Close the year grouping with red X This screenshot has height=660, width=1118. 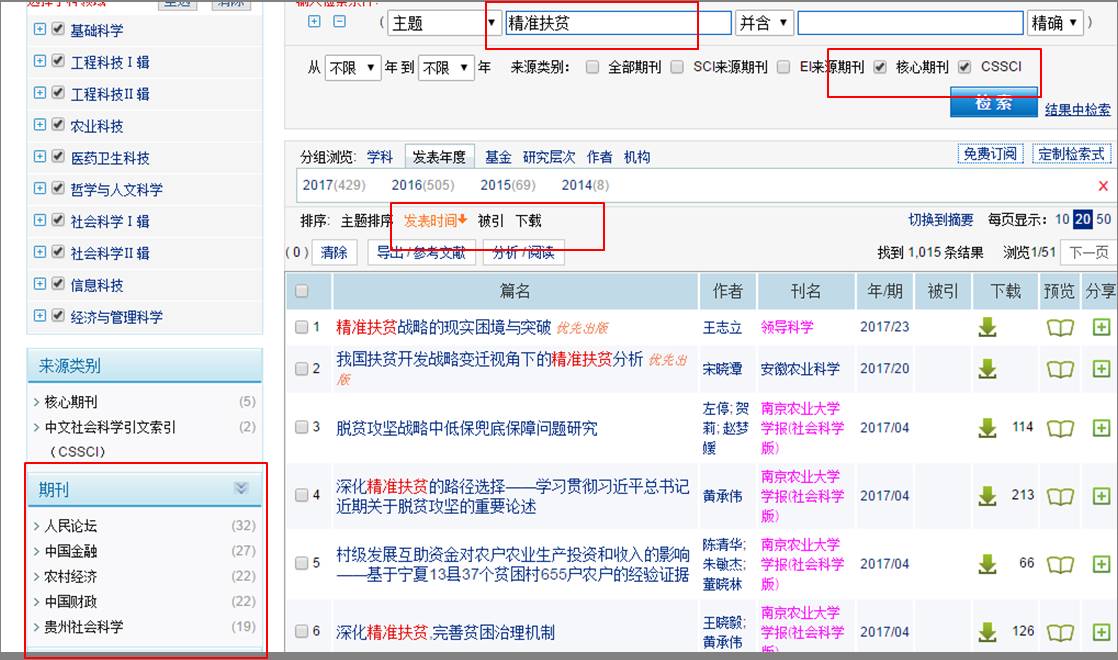[1103, 186]
